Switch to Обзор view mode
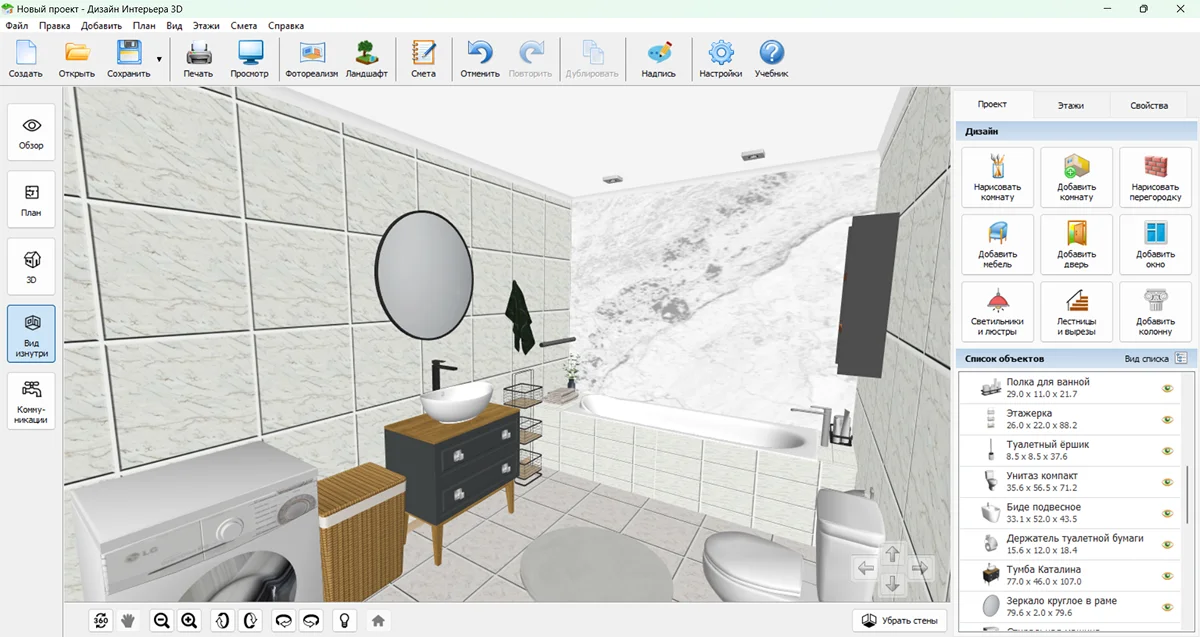This screenshot has width=1200, height=637. (32, 133)
